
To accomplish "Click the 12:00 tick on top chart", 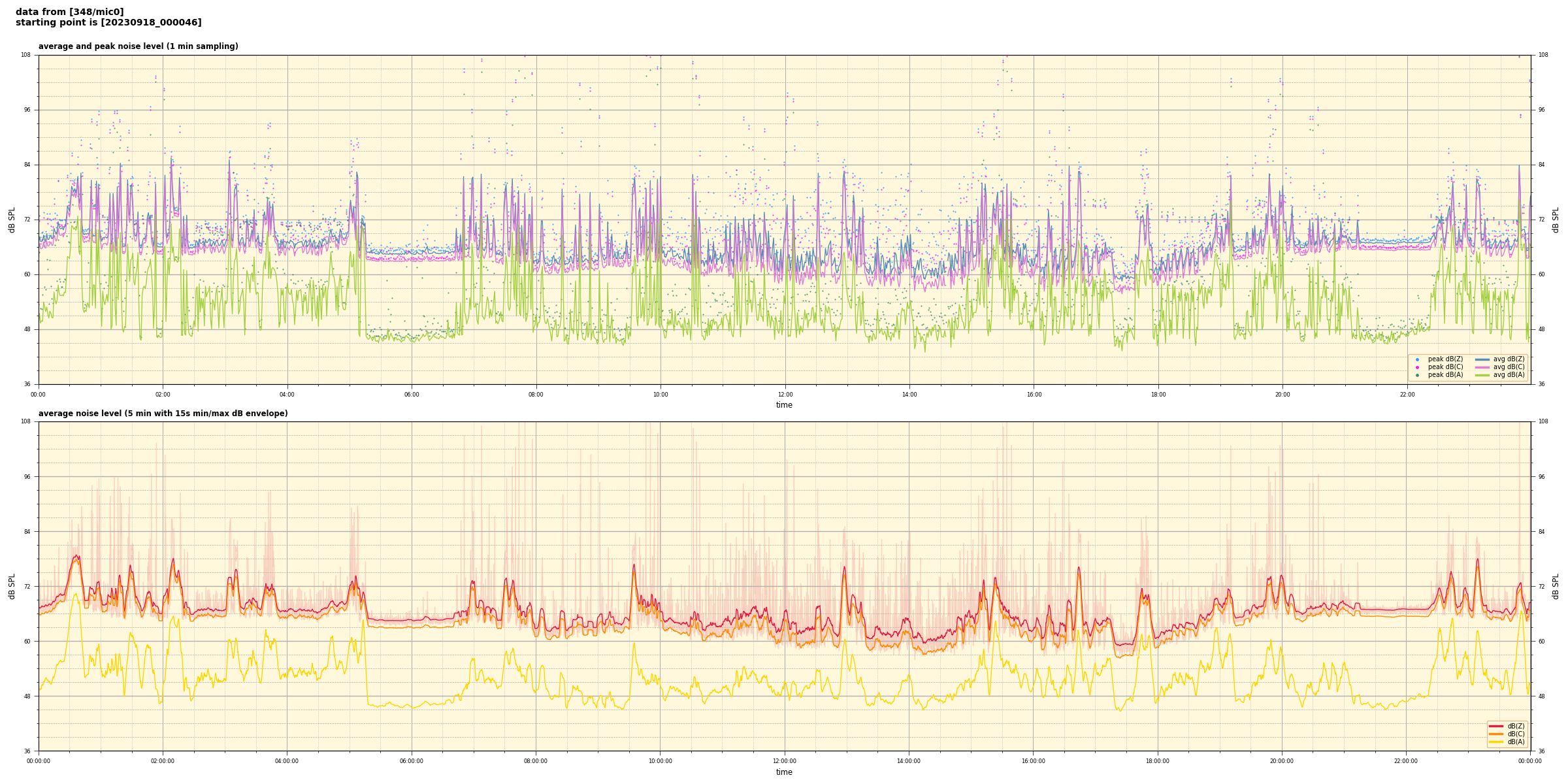I will coord(785,395).
